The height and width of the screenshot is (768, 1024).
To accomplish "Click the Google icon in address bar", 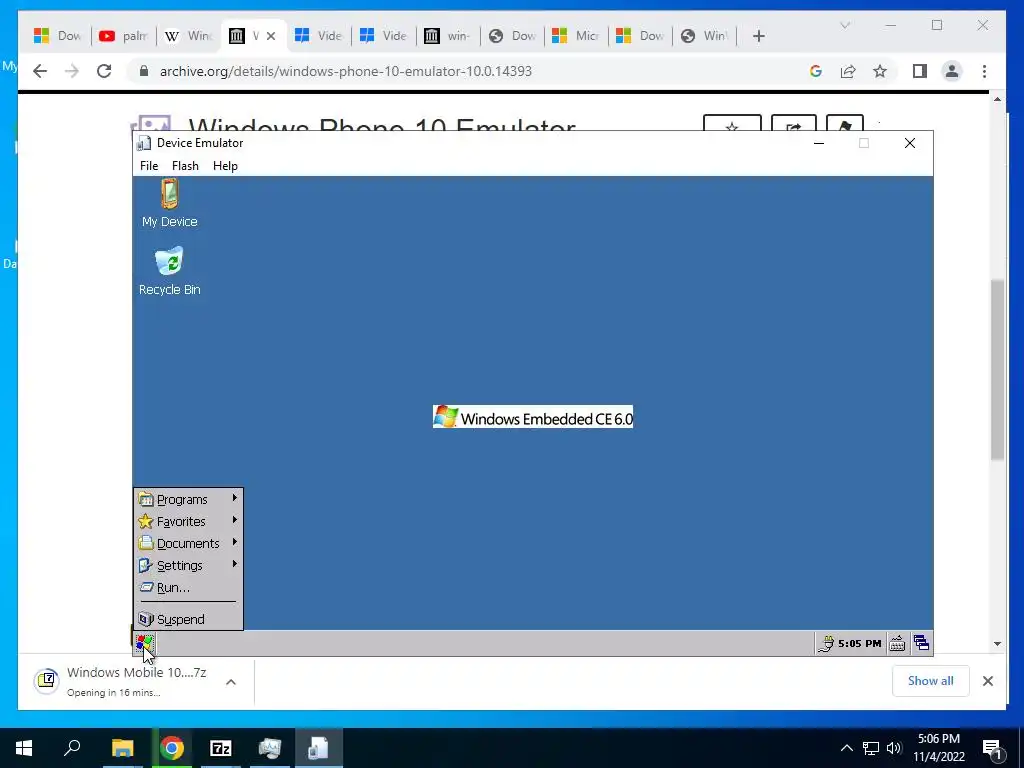I will click(x=816, y=71).
